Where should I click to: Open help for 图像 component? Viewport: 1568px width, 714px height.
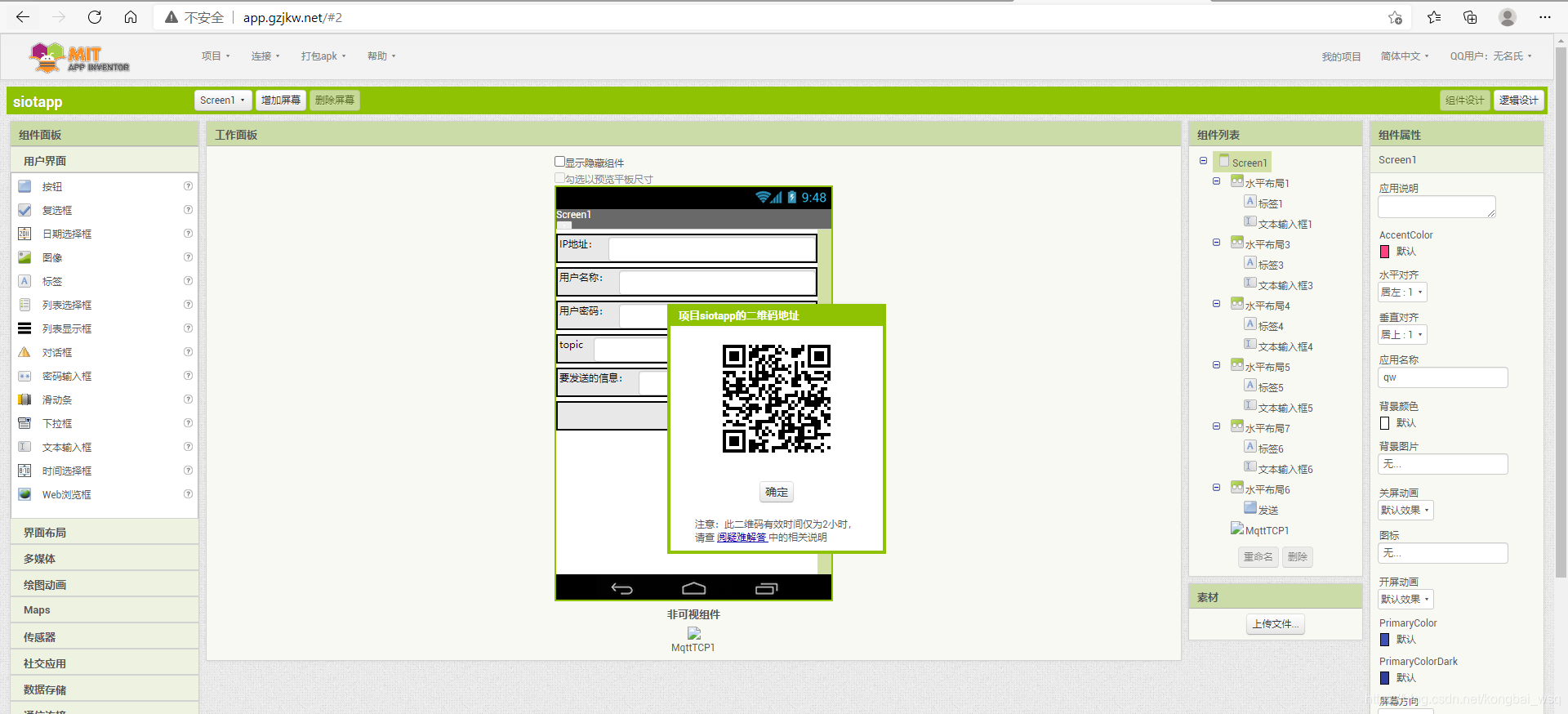tap(188, 257)
